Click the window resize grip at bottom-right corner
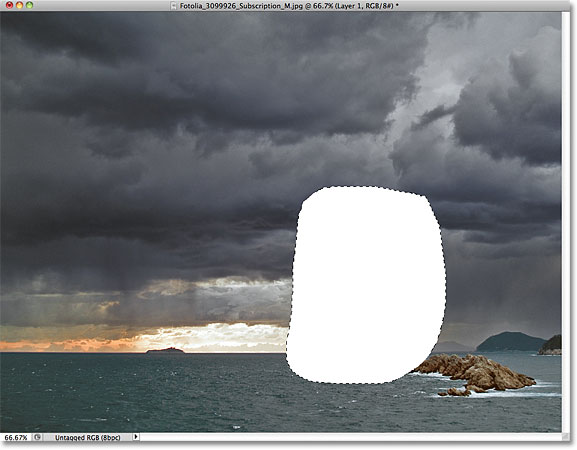Screen dimensions: 577x450 point(565,437)
